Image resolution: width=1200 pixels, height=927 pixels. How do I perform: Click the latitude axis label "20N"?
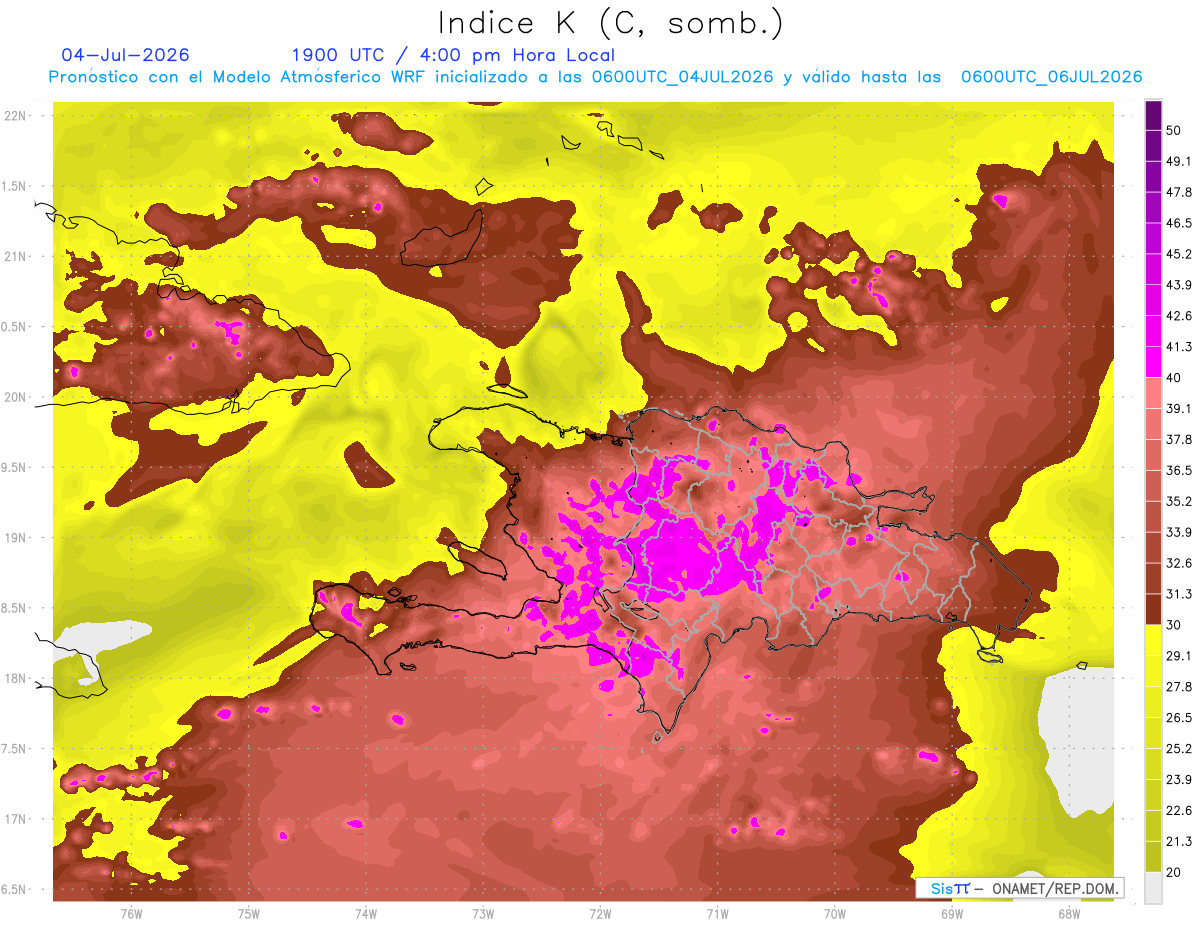(x=15, y=398)
